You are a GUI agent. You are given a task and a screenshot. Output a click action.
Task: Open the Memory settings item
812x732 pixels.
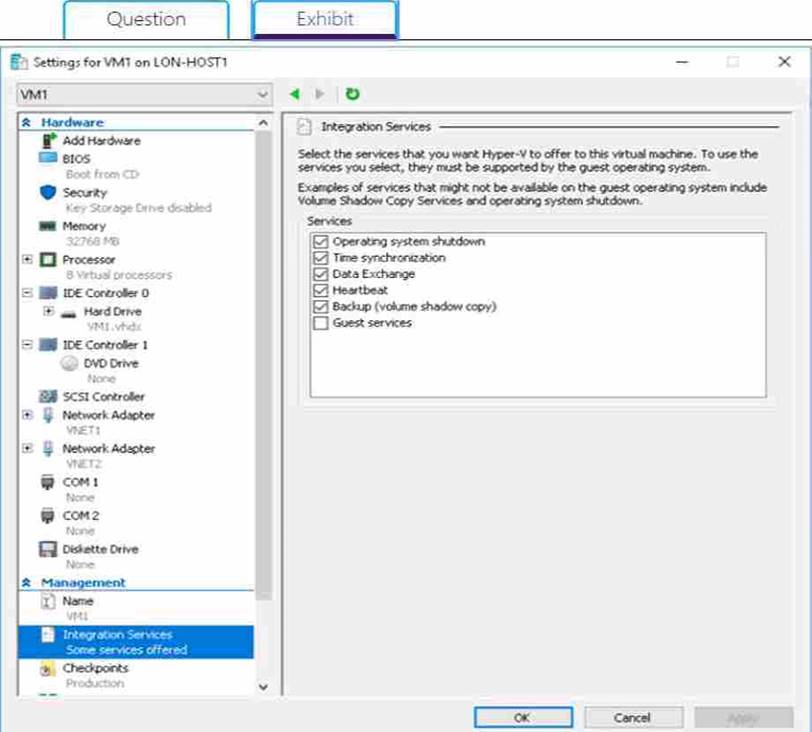click(x=83, y=226)
